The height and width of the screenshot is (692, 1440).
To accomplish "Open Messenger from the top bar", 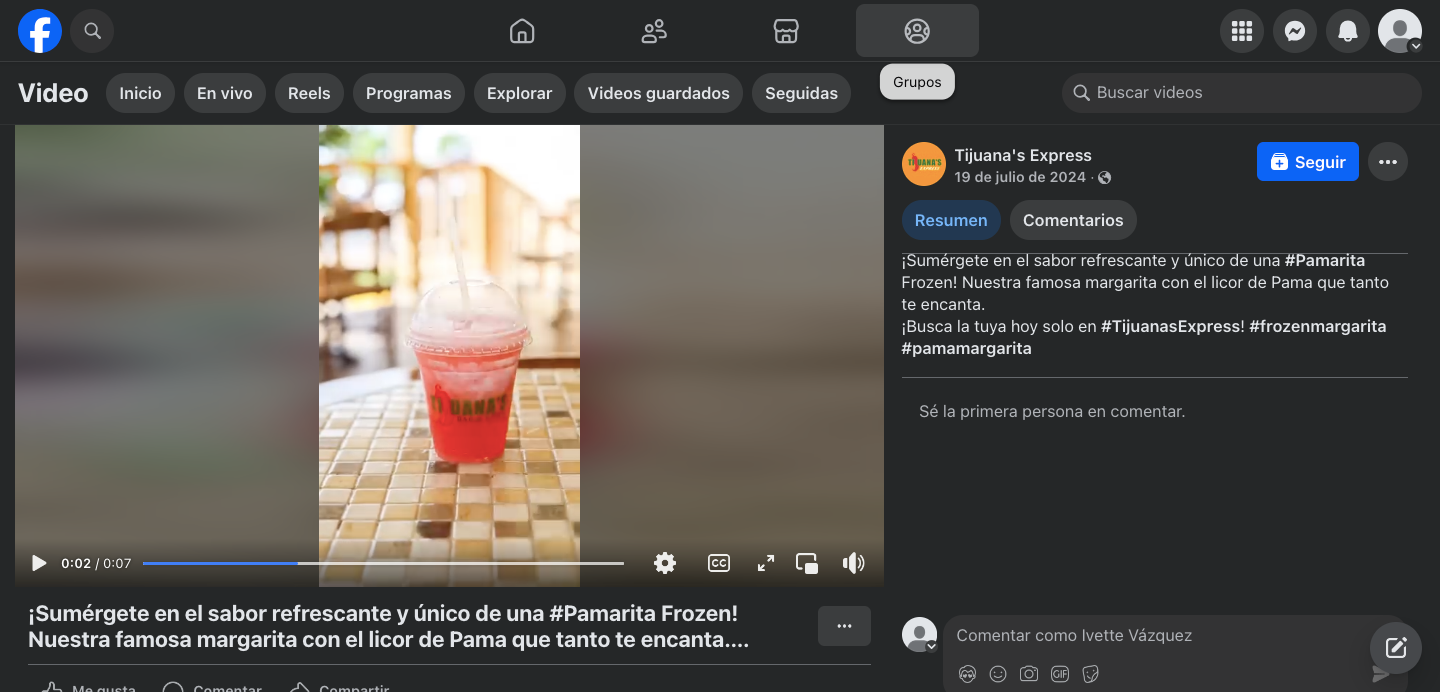I will click(x=1295, y=31).
